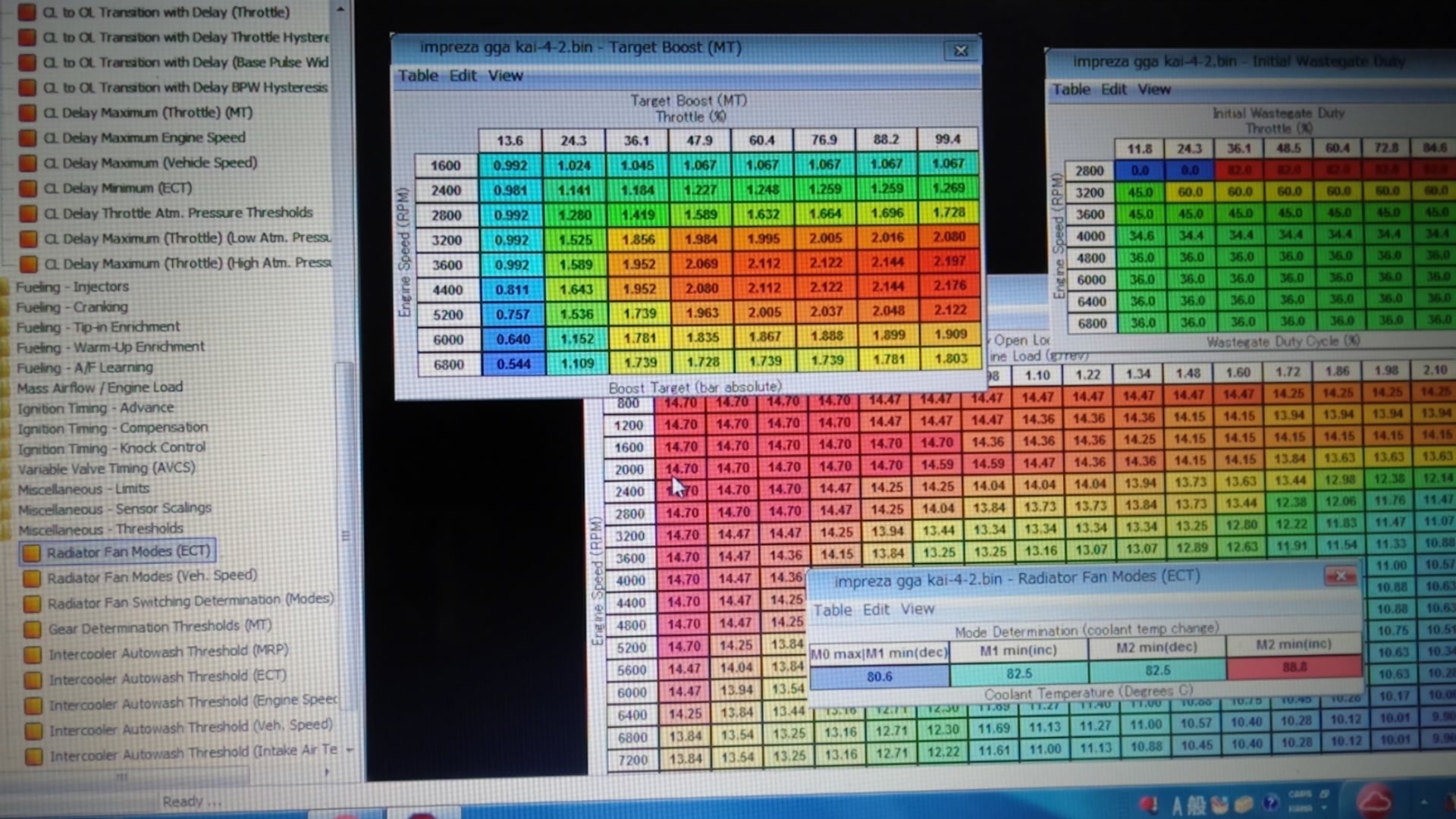This screenshot has height=819, width=1456.
Task: Click the icon beside Radiator Fan Switching Determination
Action: coord(32,604)
